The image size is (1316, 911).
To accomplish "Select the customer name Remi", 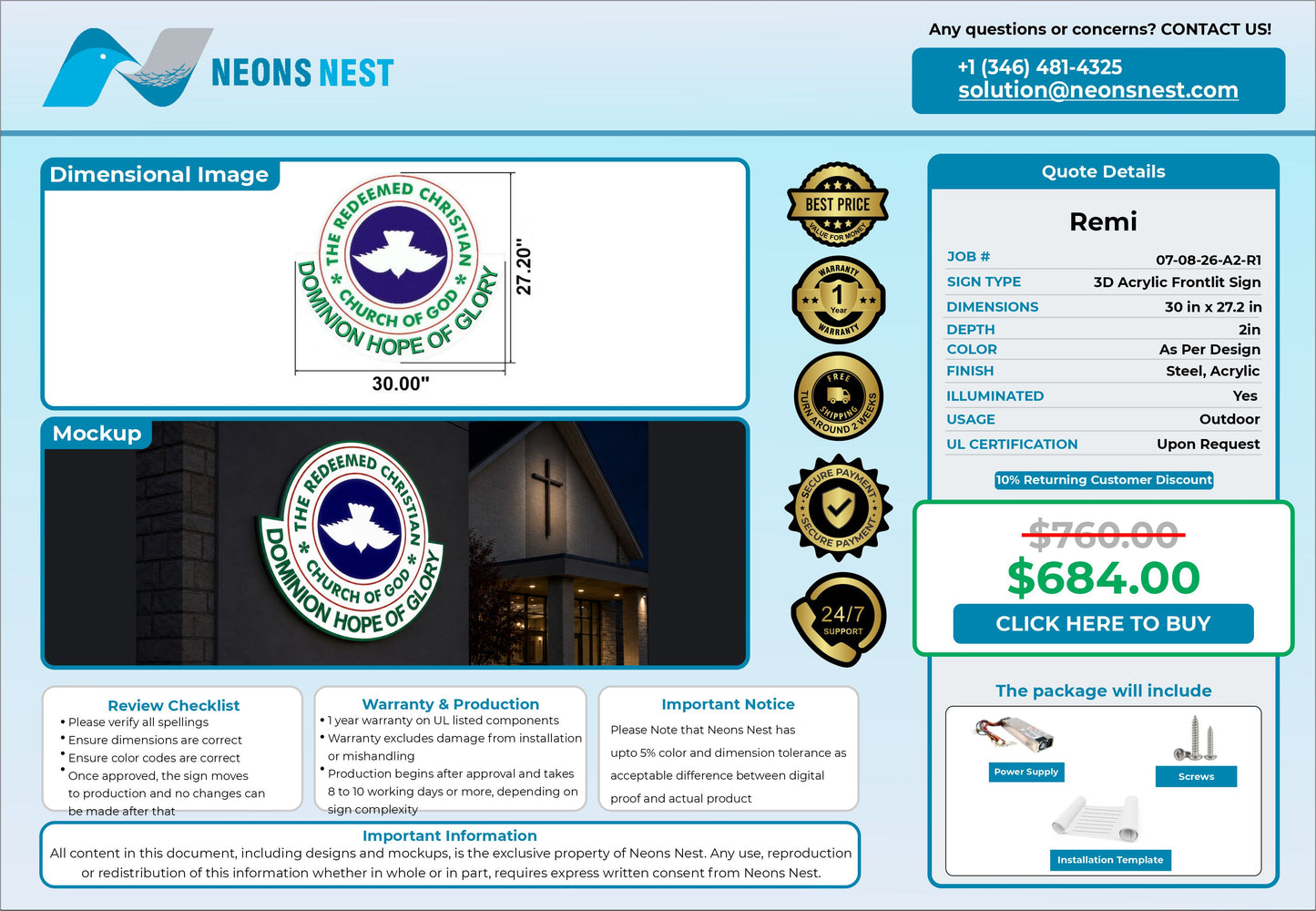I will tap(1104, 221).
